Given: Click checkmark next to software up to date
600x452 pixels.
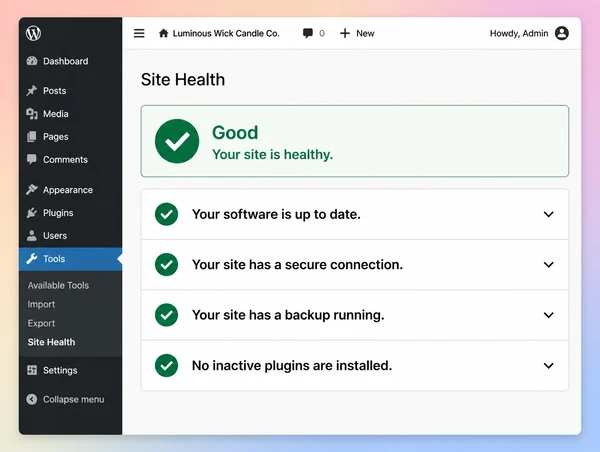Looking at the screenshot, I should click(166, 214).
